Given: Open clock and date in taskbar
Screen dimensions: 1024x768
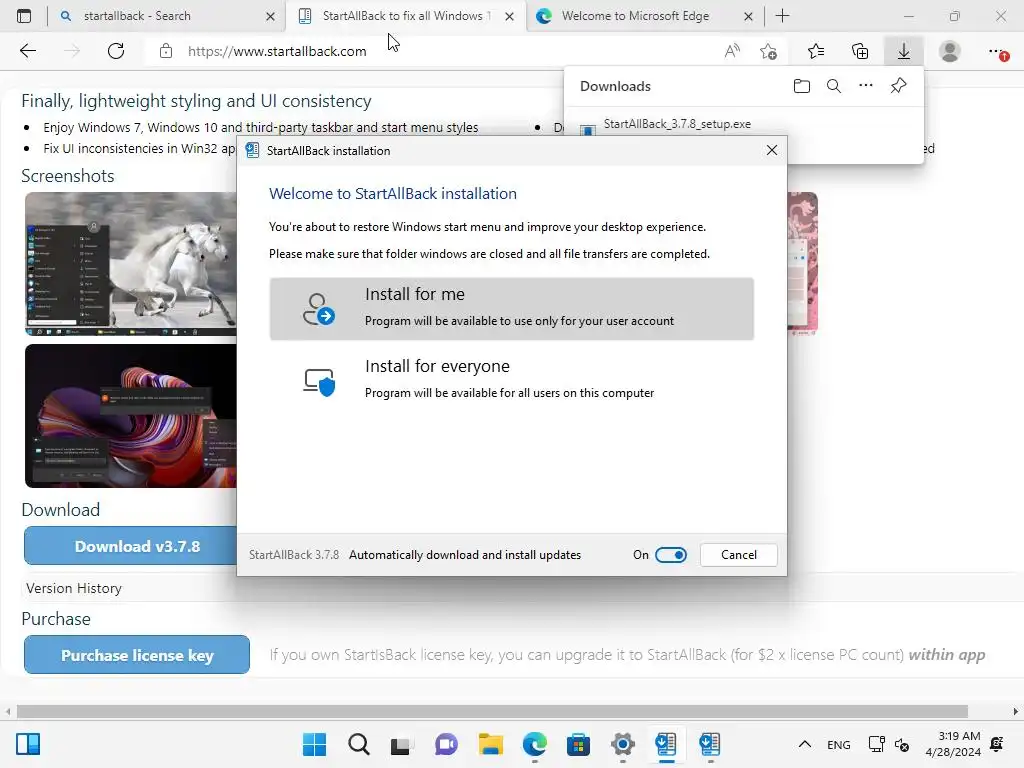Looking at the screenshot, I should click(953, 744).
